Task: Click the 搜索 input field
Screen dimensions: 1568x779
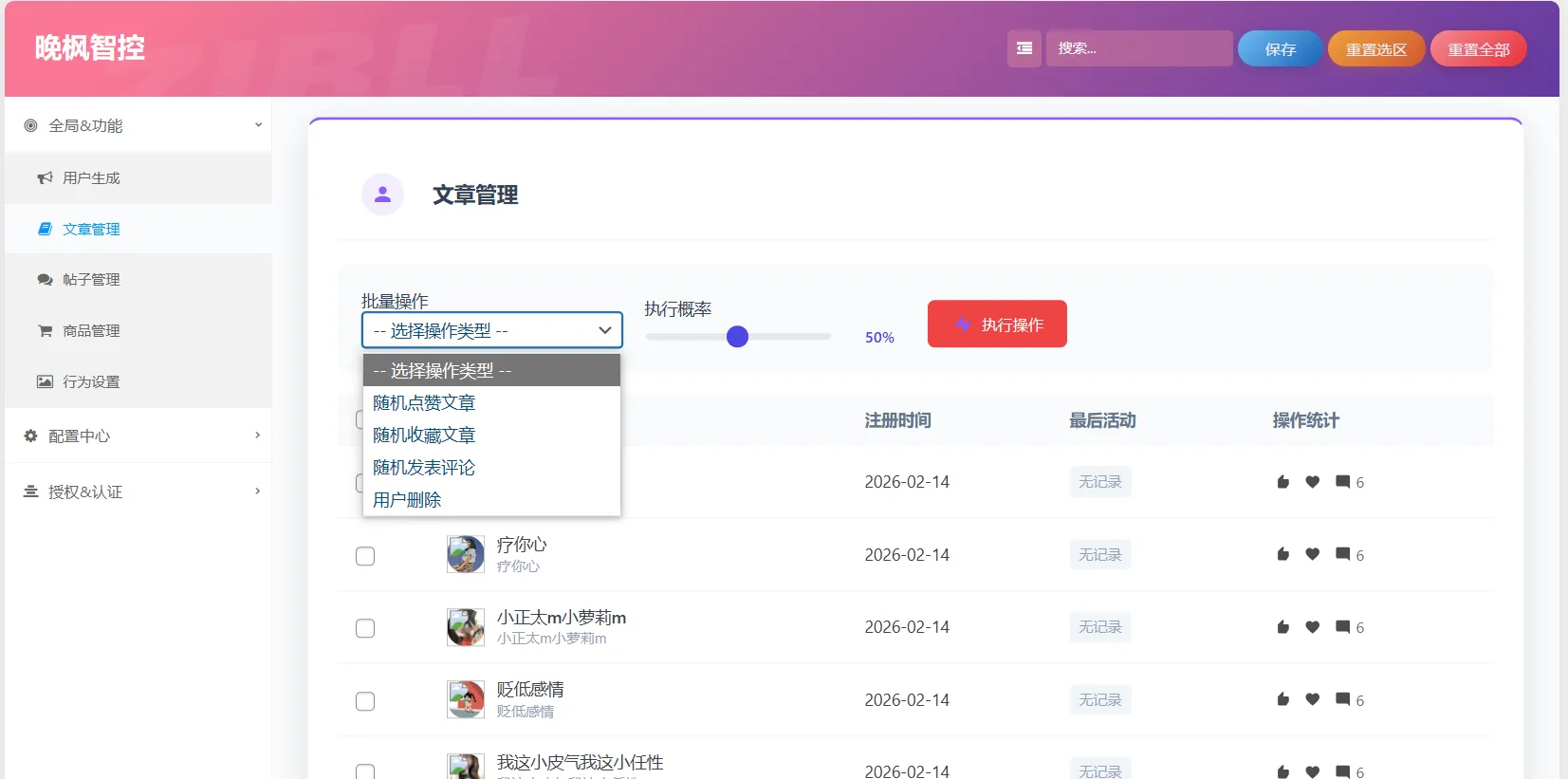Action: click(1139, 48)
